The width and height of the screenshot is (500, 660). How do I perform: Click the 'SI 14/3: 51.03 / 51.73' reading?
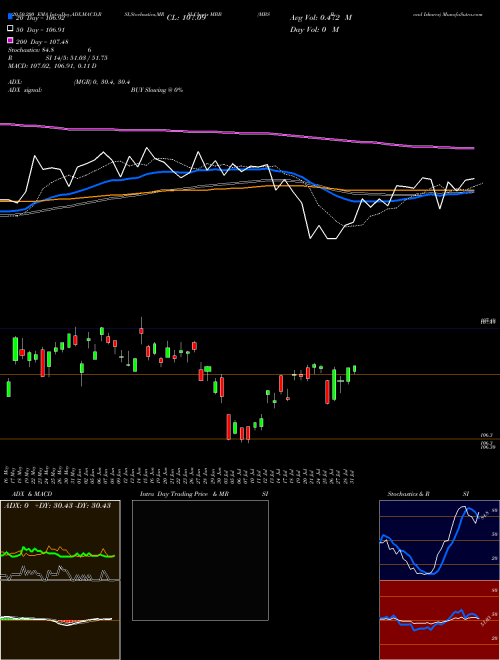click(77, 58)
